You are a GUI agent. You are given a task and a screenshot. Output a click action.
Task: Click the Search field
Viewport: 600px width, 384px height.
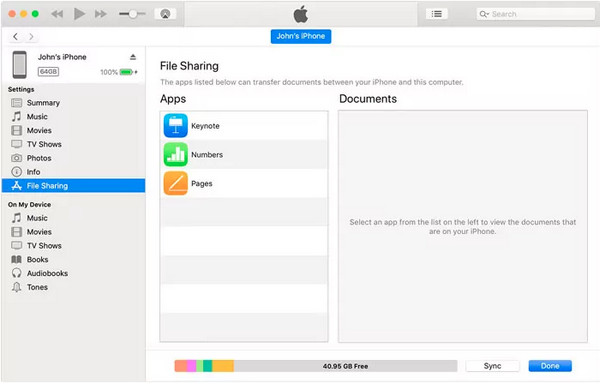pyautogui.click(x=535, y=14)
